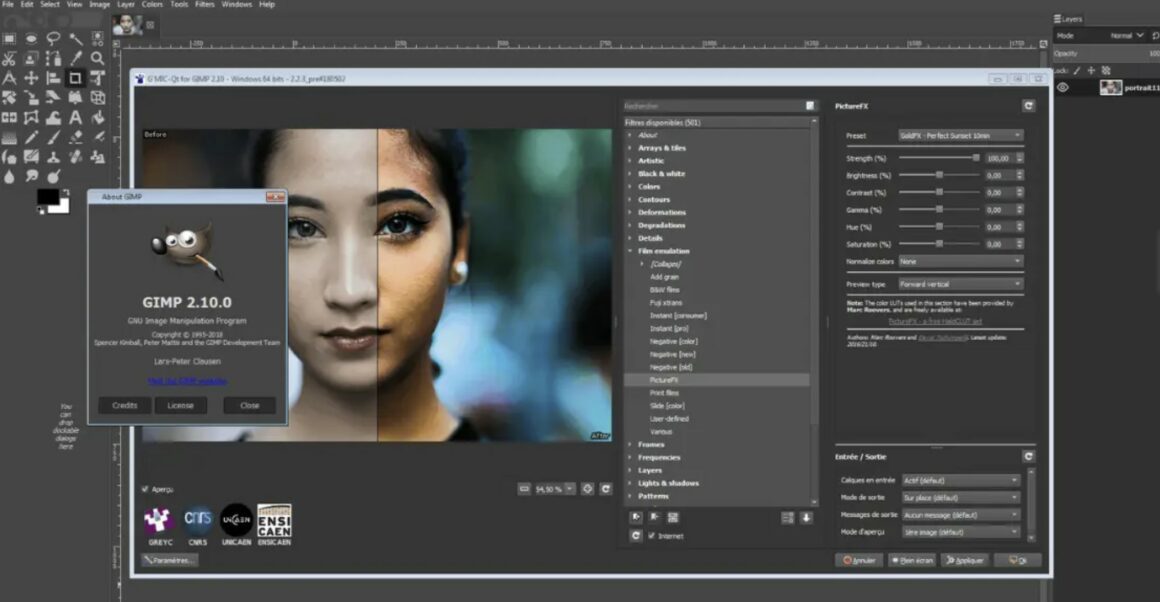Select the Move tool

tap(31, 78)
